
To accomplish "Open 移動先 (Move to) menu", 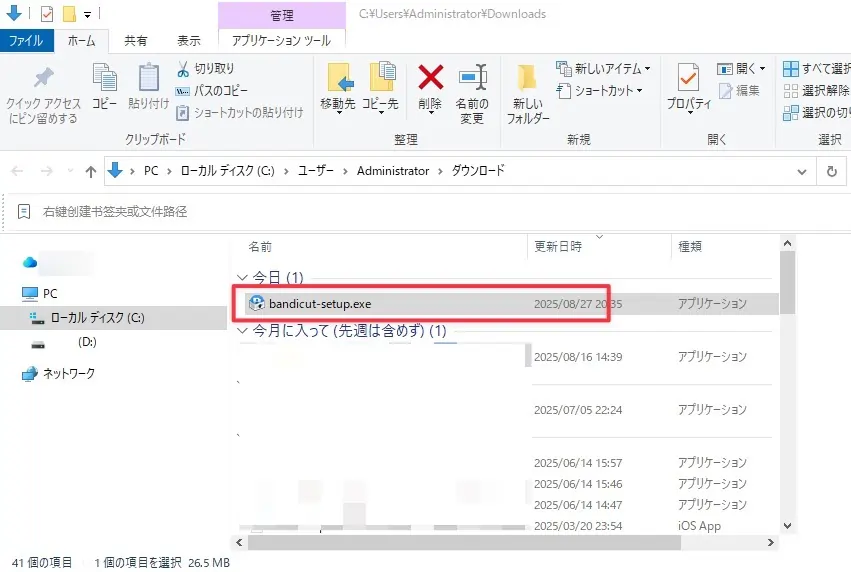I will (x=338, y=87).
